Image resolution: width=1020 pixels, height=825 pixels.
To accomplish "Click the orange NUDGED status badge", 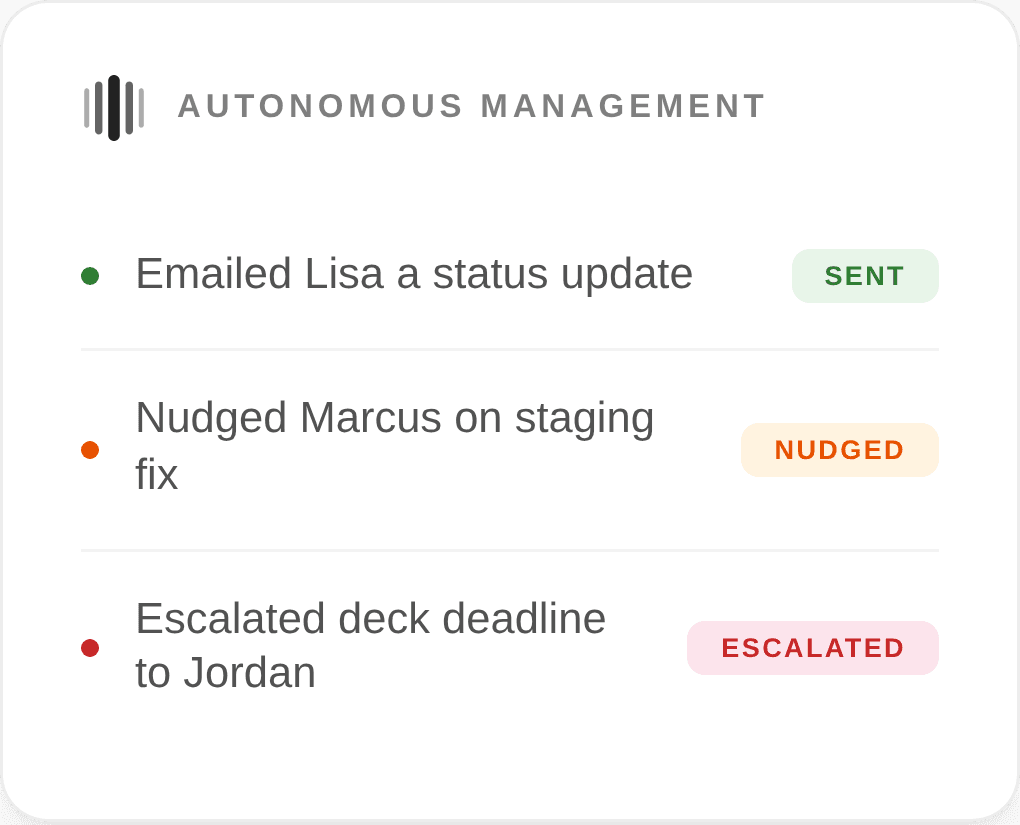I will coord(839,450).
